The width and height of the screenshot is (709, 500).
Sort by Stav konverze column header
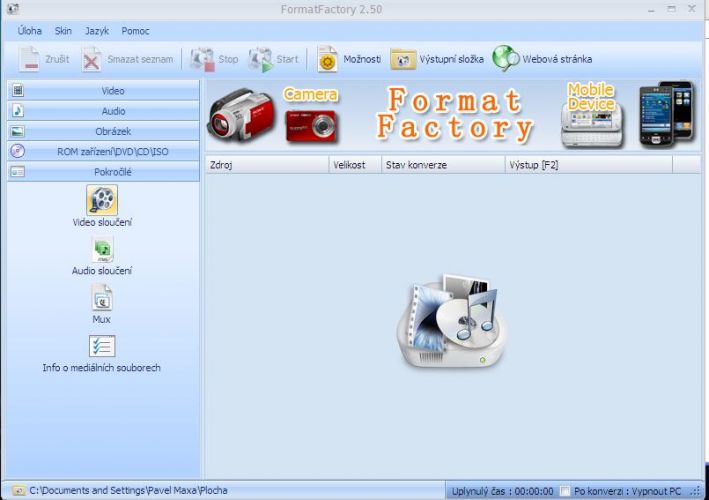tap(443, 165)
